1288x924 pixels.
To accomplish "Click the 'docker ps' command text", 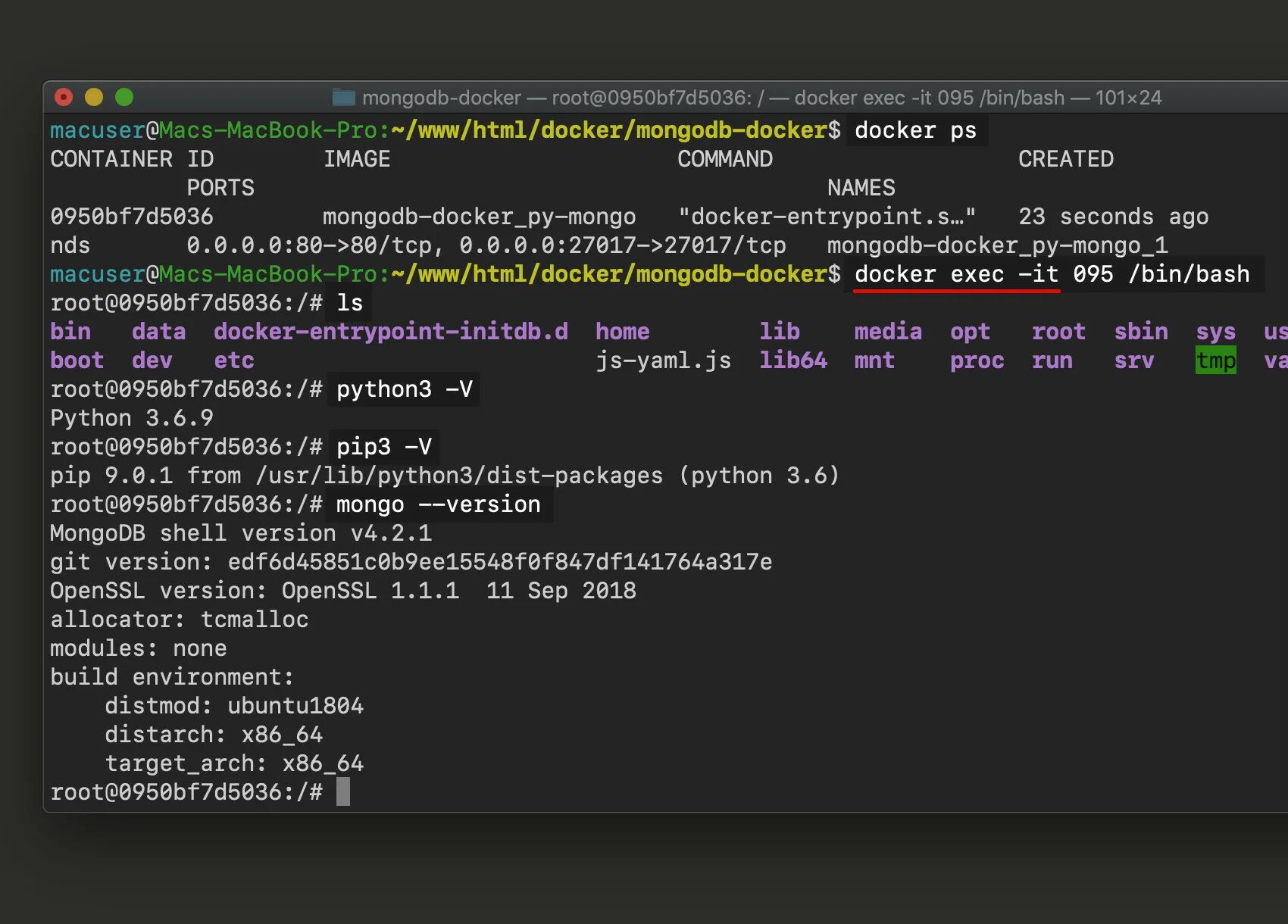I will pos(916,130).
